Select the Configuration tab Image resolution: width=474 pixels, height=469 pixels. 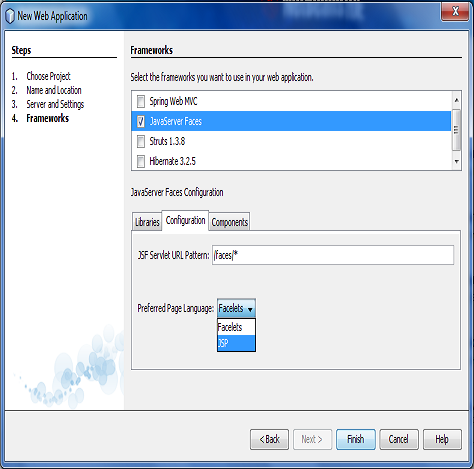click(185, 220)
